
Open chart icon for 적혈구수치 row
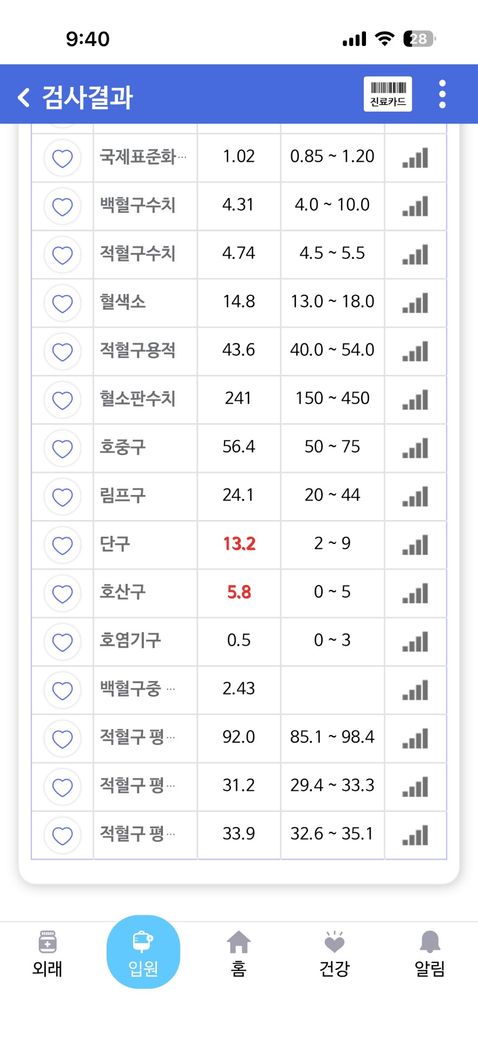point(415,254)
